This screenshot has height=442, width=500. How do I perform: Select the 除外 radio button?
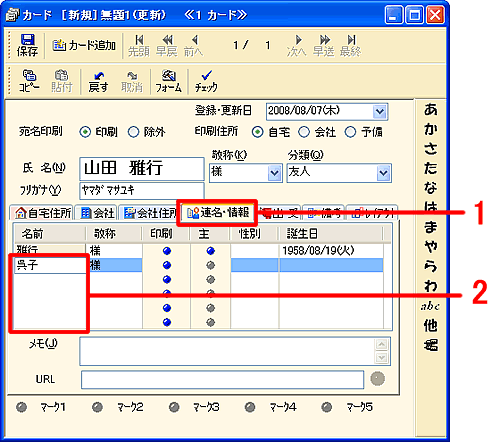click(x=134, y=132)
